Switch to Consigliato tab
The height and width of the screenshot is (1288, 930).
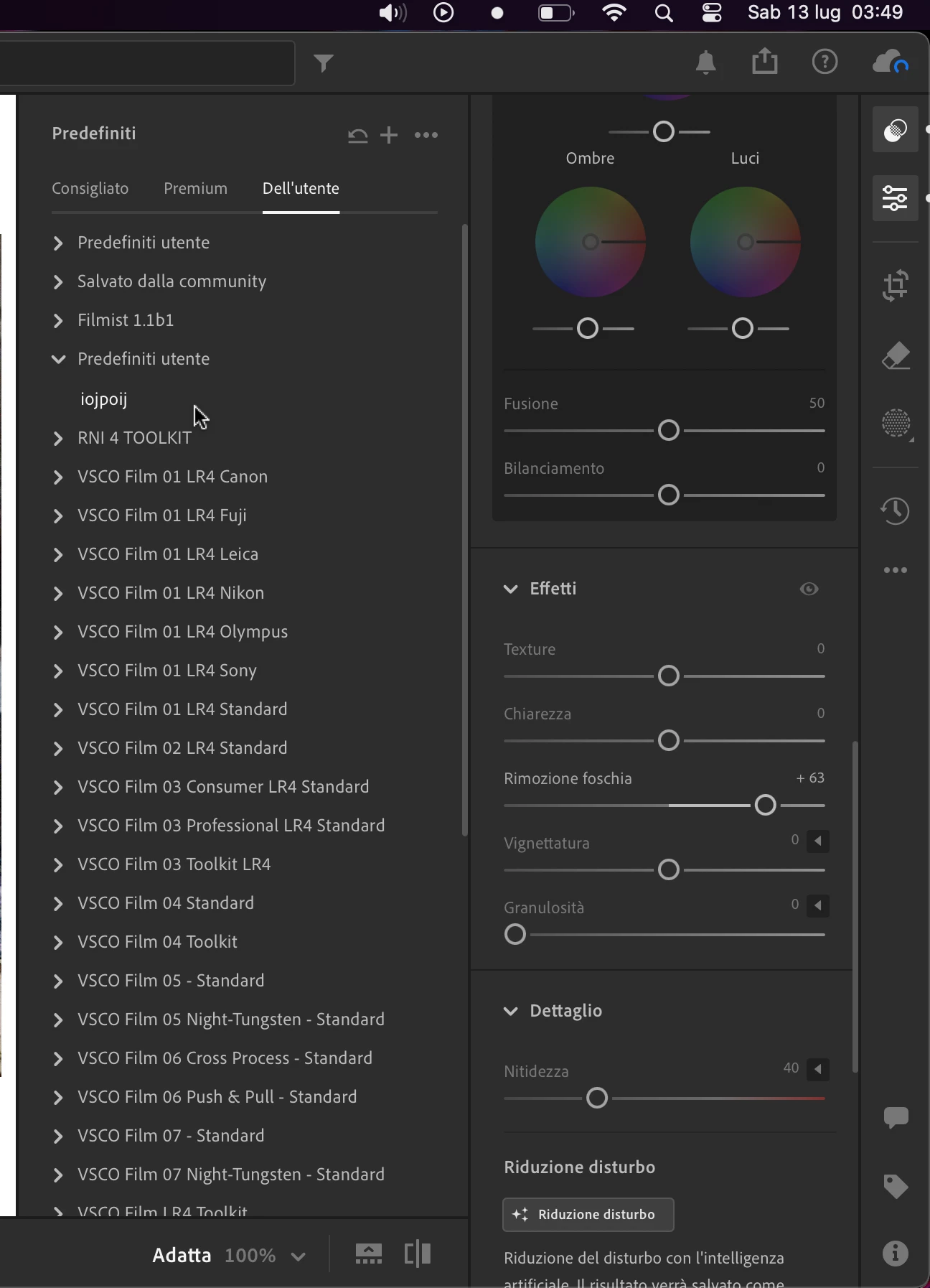pos(90,189)
